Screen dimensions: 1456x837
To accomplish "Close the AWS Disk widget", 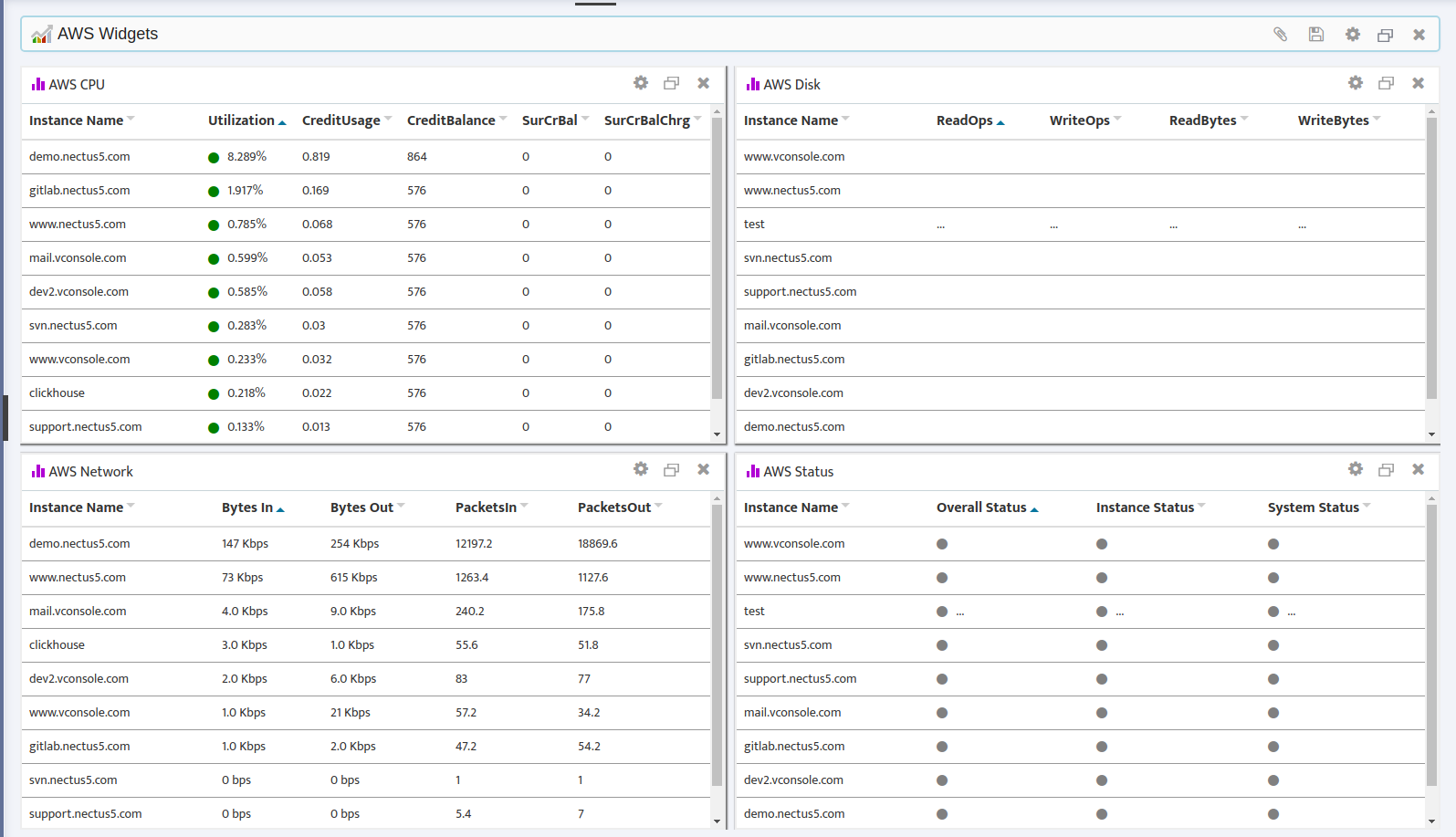I will [x=1419, y=83].
